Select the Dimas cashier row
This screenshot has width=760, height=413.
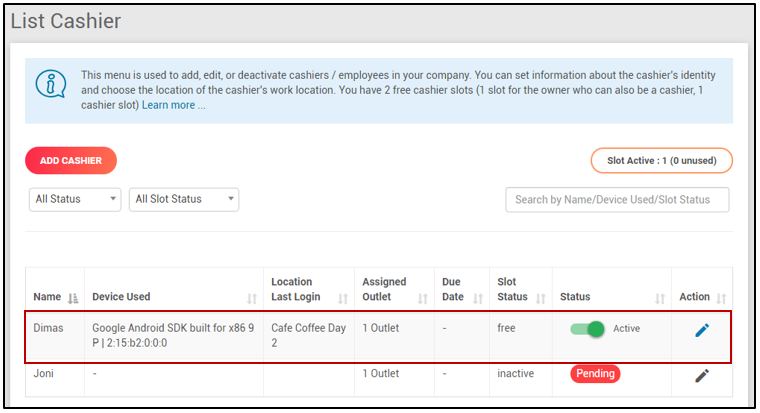pyautogui.click(x=300, y=337)
